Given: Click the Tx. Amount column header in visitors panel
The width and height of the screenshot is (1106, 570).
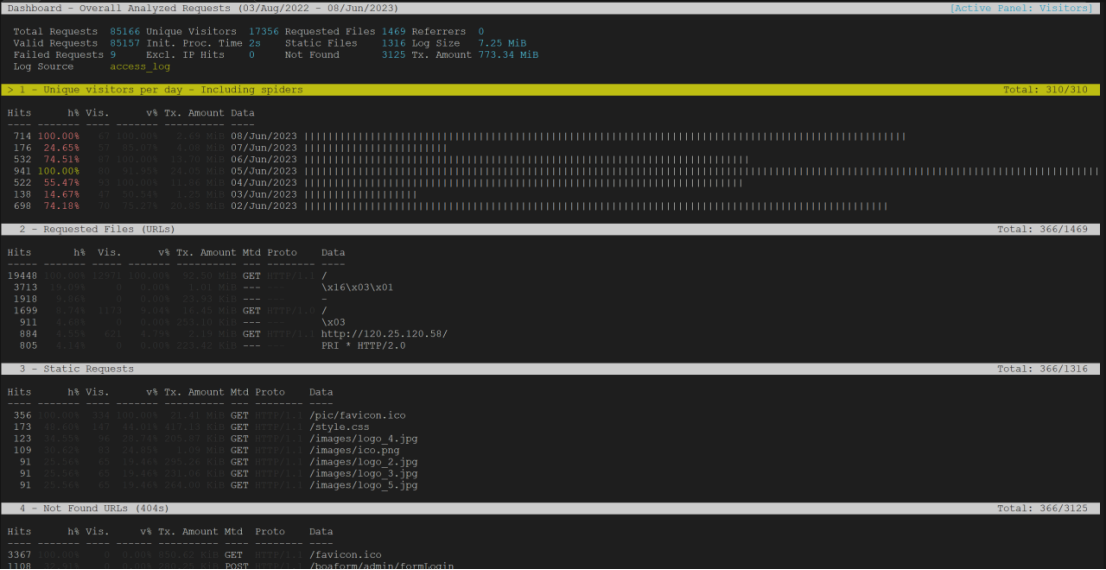Looking at the screenshot, I should pos(194,113).
